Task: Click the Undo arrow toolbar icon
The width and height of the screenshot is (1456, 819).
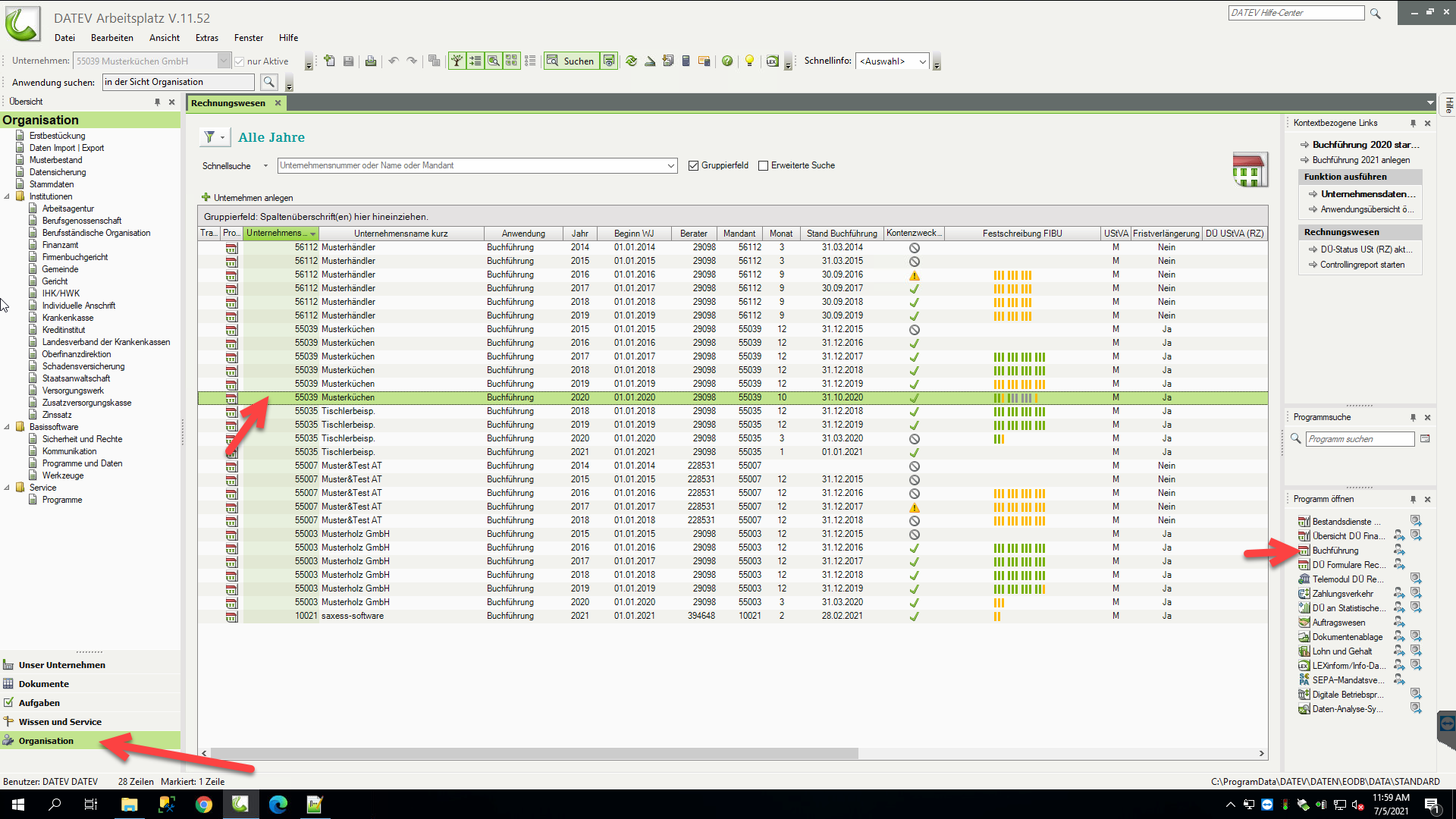Action: pos(393,61)
